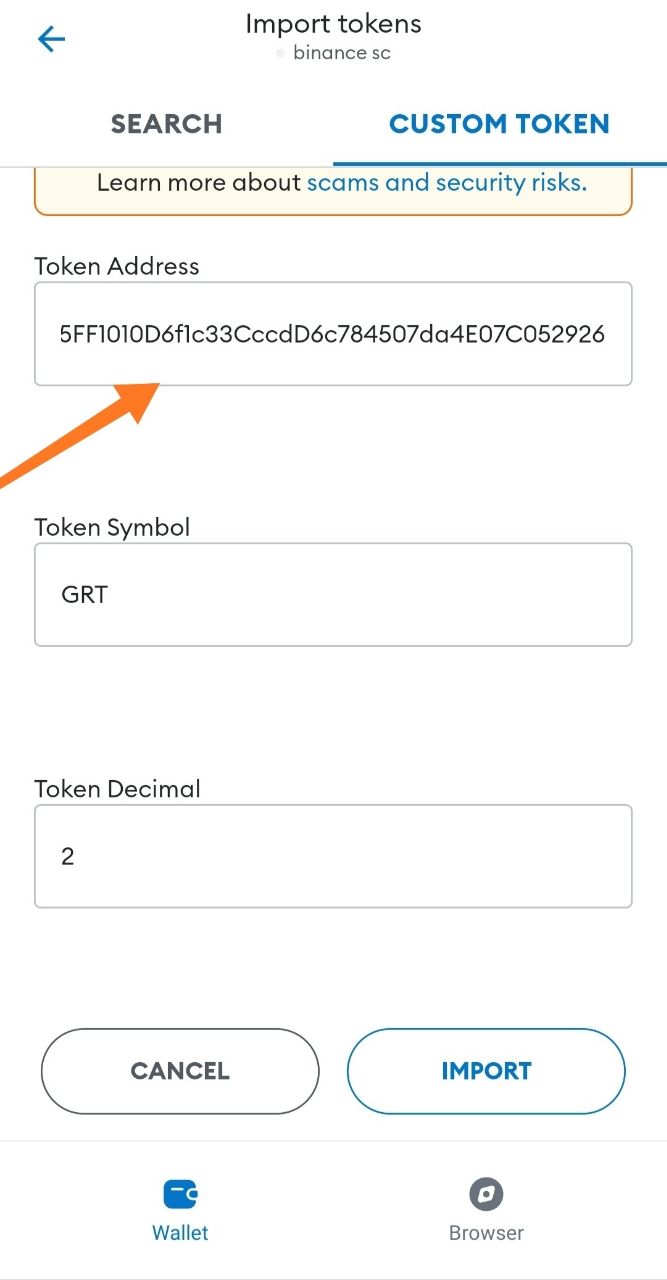
Task: Click the Token Address label text
Action: click(x=117, y=266)
